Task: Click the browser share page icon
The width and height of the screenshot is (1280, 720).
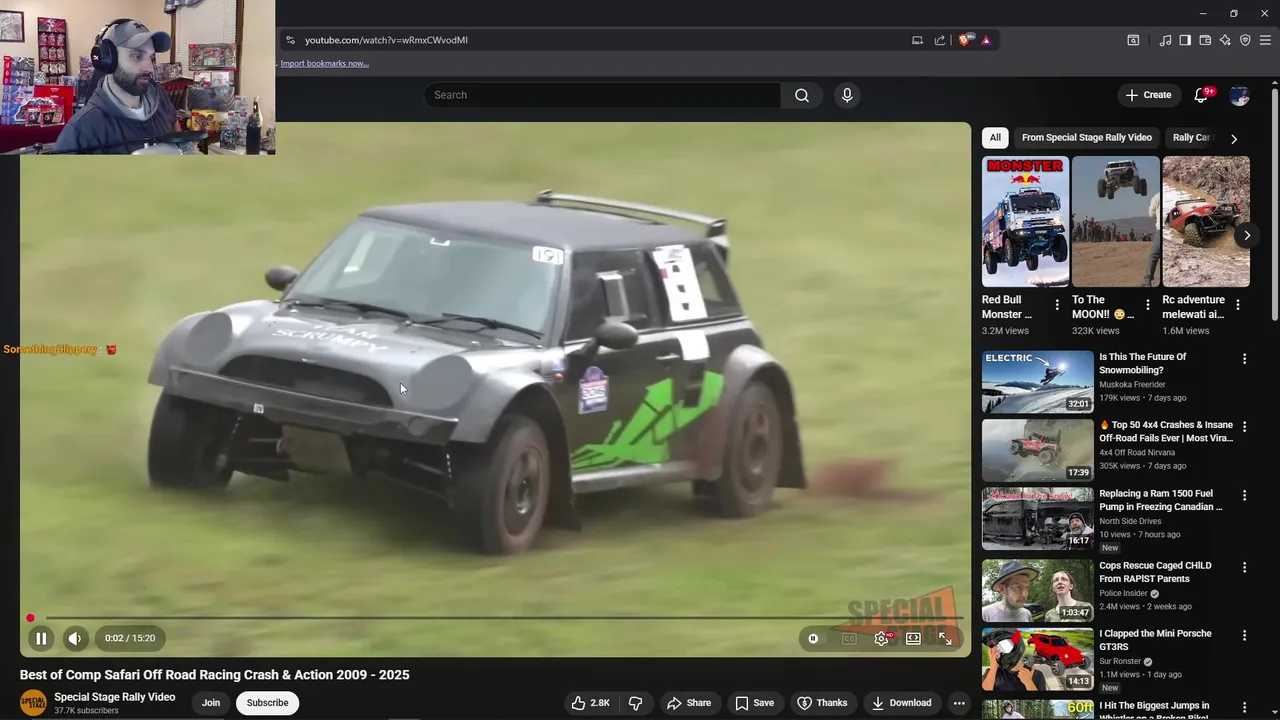Action: pyautogui.click(x=940, y=40)
